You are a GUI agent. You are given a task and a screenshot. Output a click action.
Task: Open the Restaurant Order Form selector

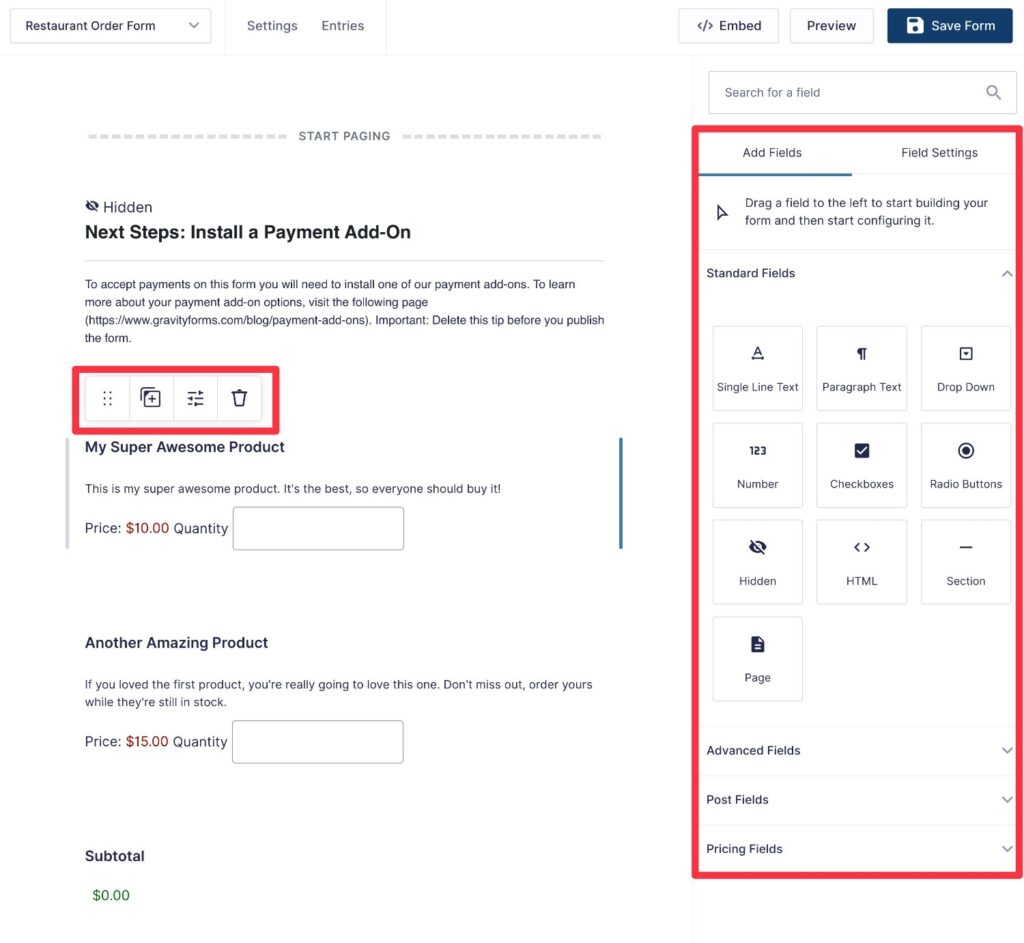110,25
